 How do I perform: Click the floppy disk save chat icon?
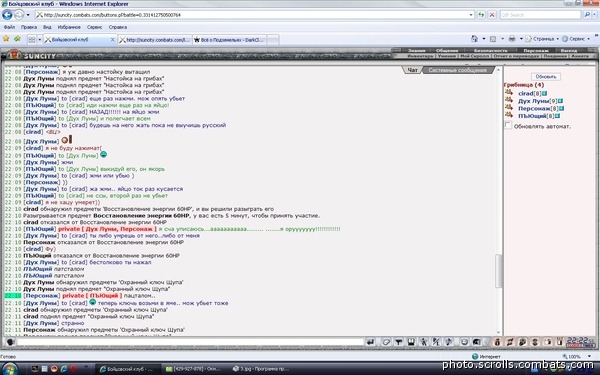tap(411, 342)
